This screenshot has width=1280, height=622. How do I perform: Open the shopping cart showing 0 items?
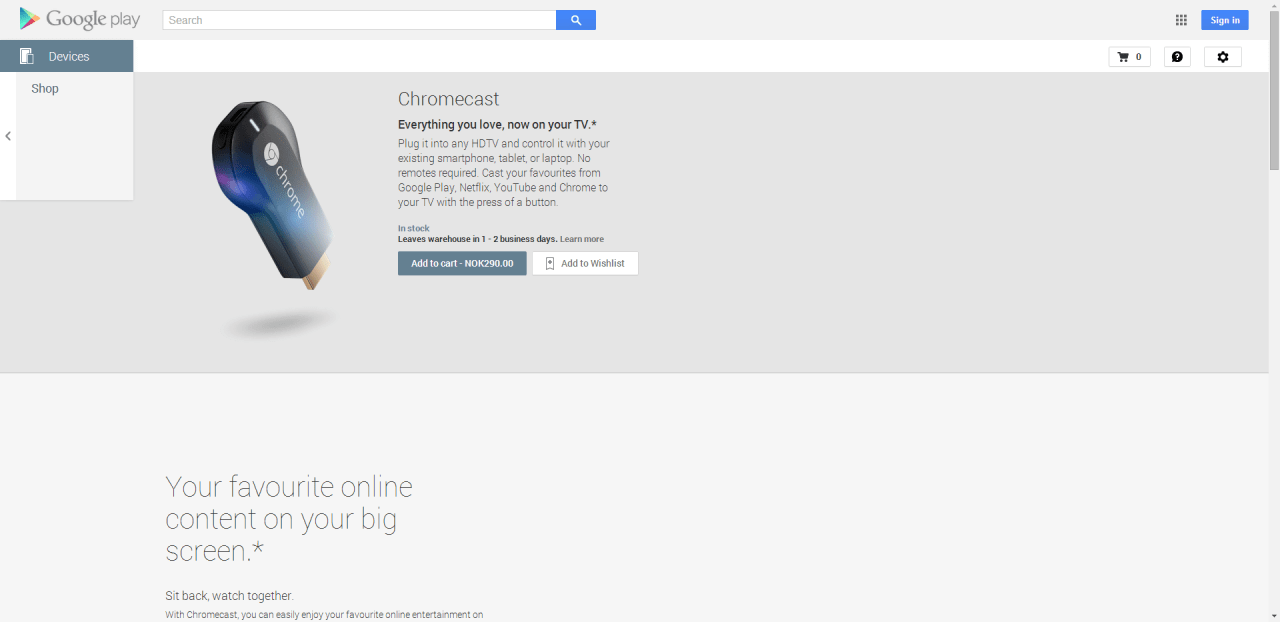click(1129, 57)
